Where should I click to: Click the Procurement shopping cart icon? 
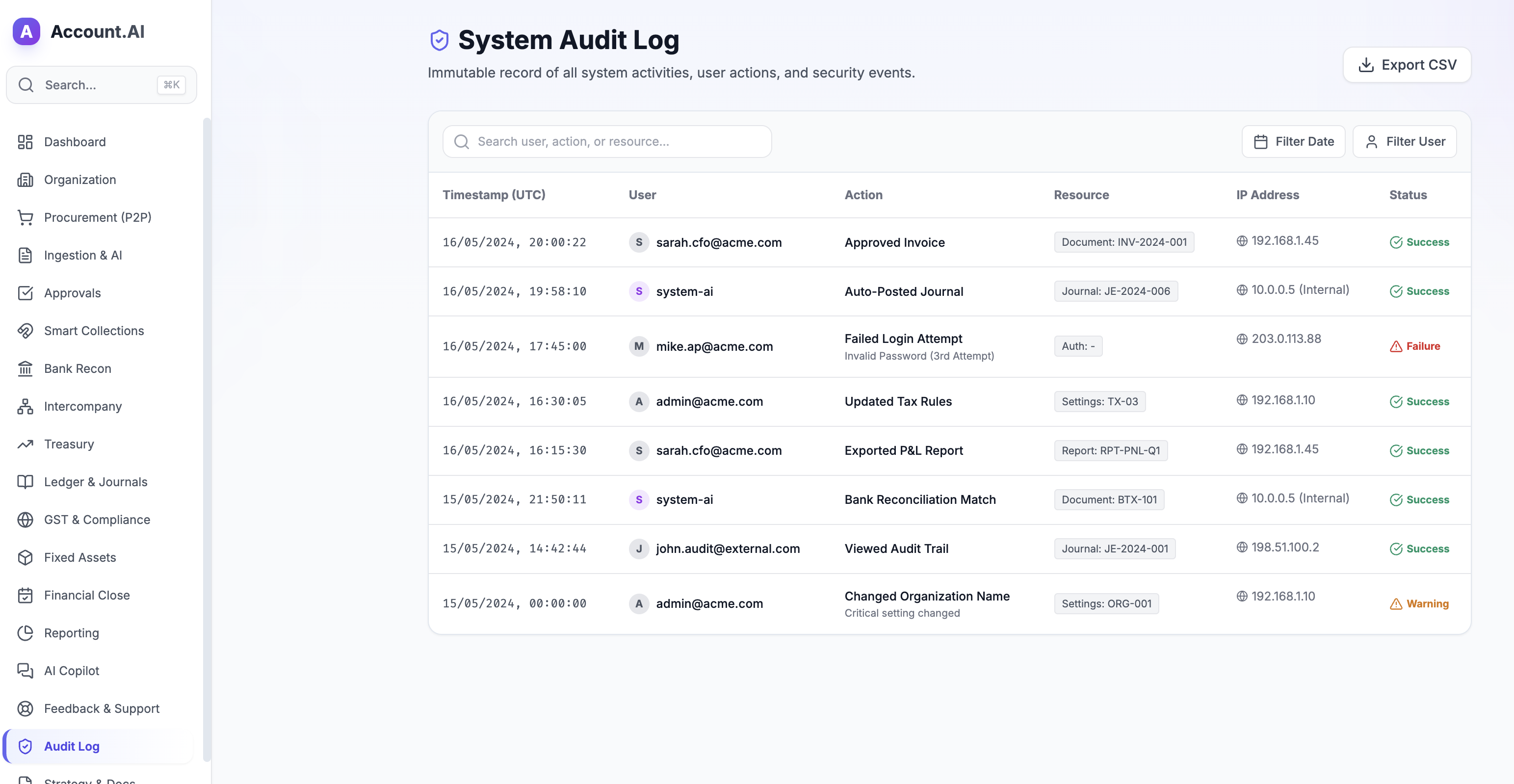26,217
